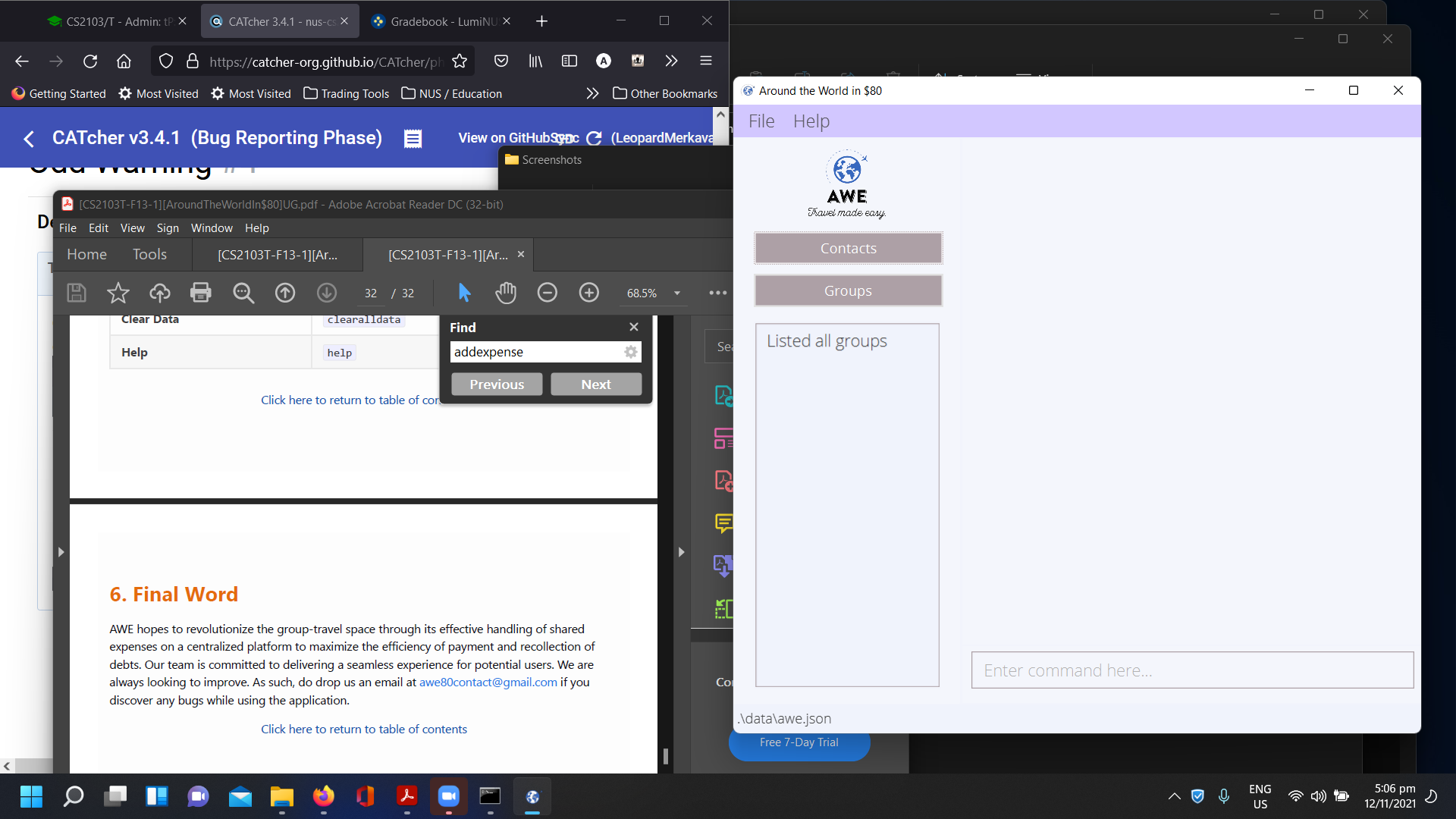Select the hand pan tool

coord(506,293)
